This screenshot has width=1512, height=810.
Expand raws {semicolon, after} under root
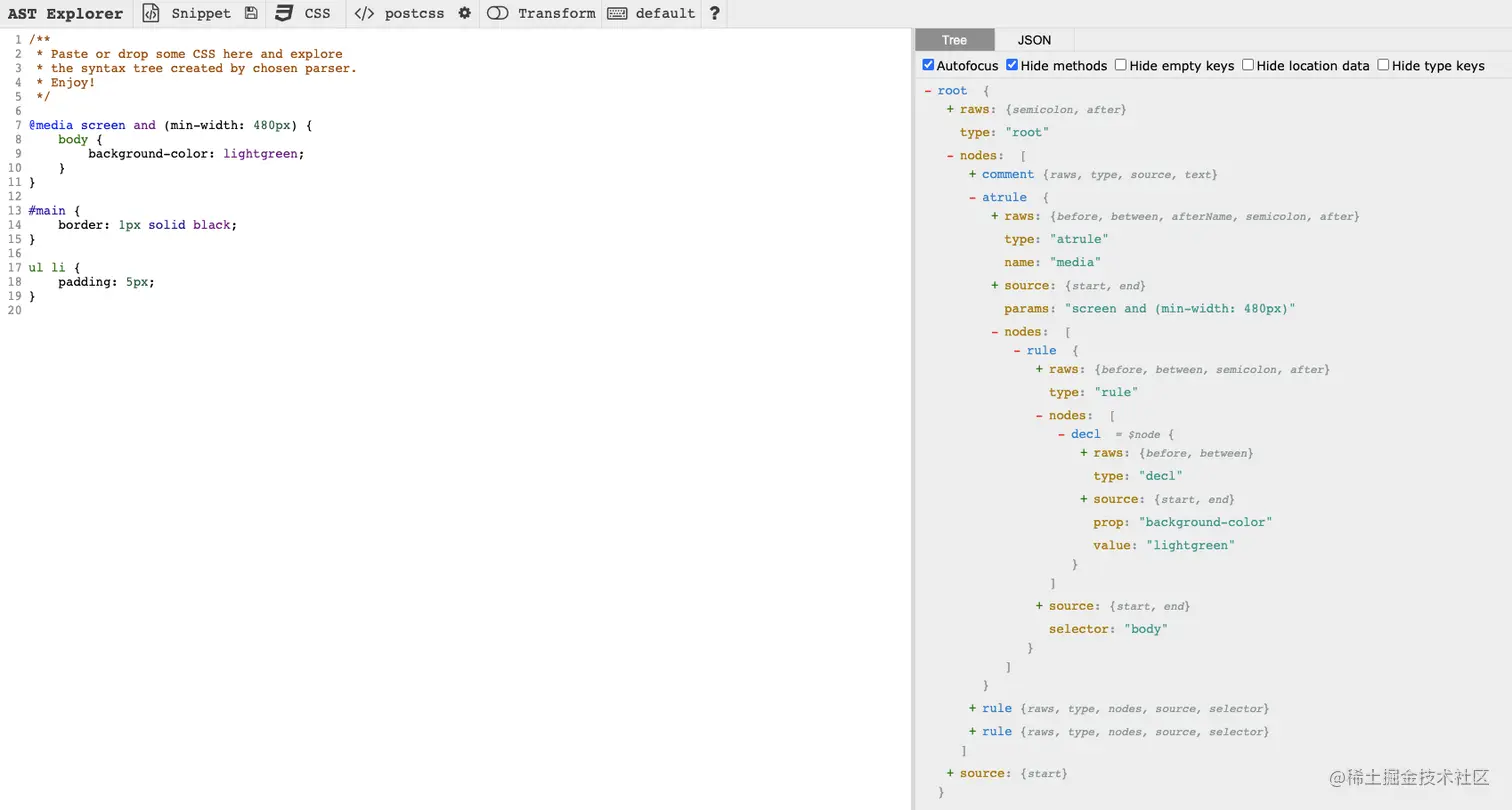point(950,109)
